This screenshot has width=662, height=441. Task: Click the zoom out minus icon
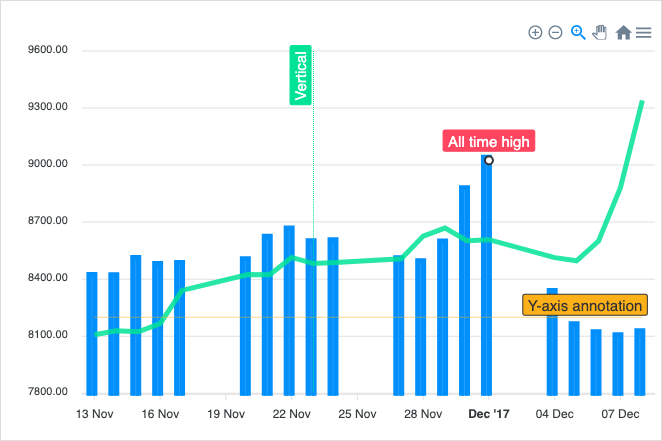pos(556,33)
